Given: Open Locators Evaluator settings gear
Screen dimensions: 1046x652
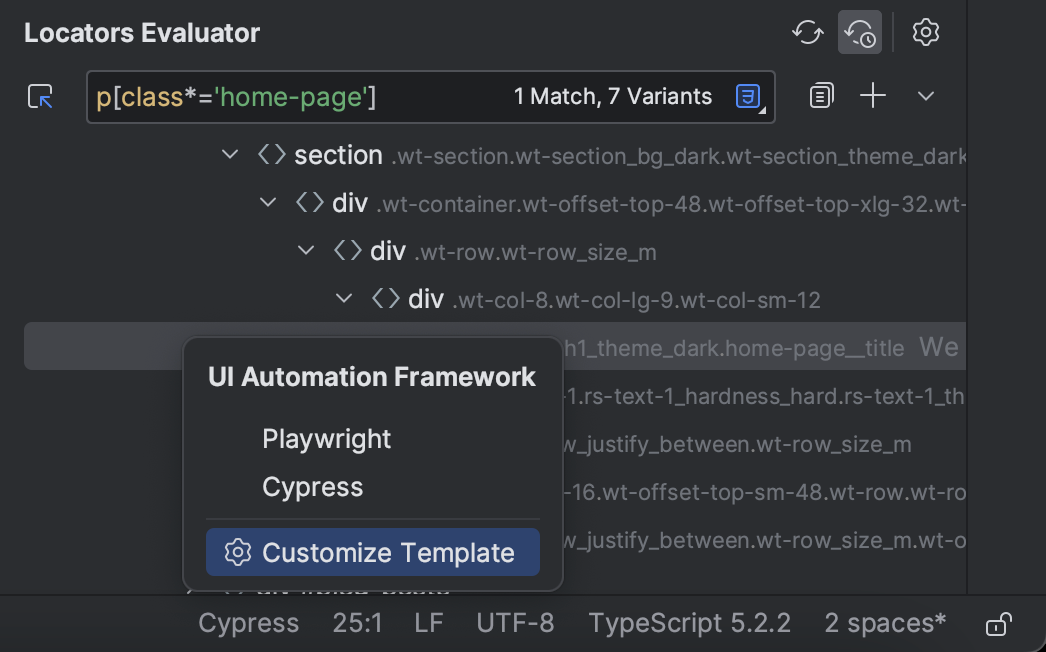Looking at the screenshot, I should click(x=925, y=32).
